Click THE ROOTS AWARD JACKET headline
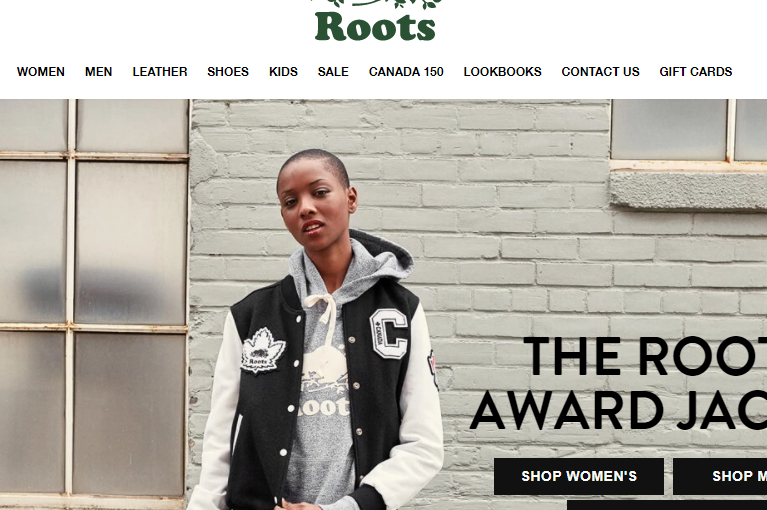This screenshot has height=510, width=767. click(618, 383)
